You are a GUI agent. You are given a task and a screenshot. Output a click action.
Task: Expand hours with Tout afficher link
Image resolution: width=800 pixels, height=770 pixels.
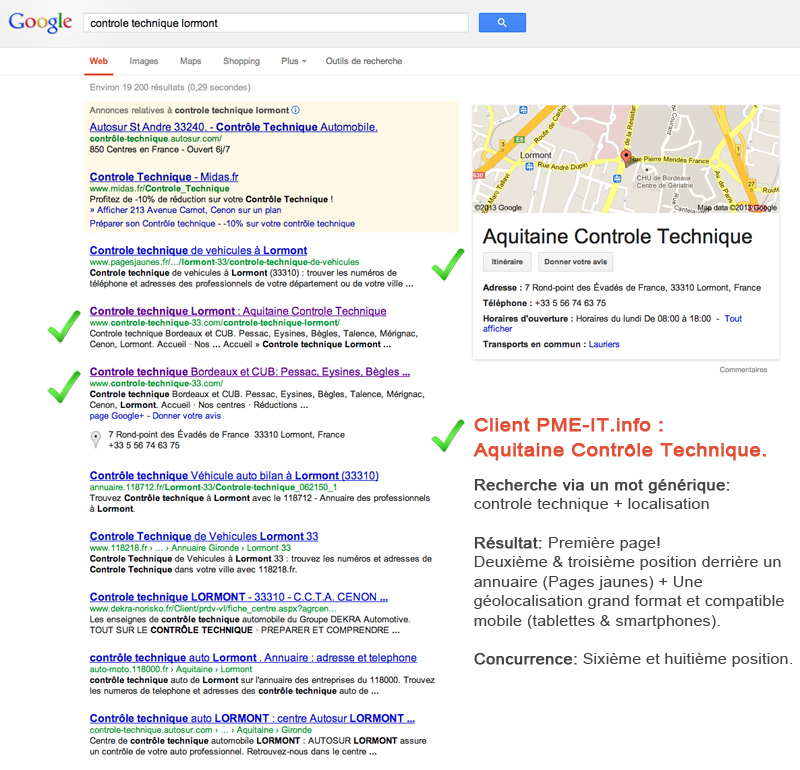[733, 318]
